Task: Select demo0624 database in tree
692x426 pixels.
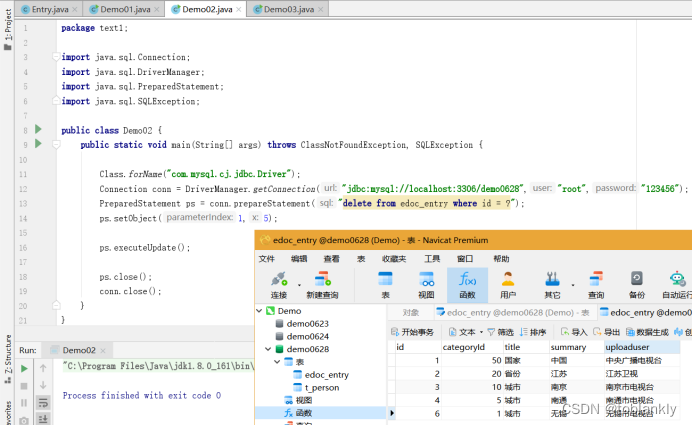Action: [x=308, y=336]
